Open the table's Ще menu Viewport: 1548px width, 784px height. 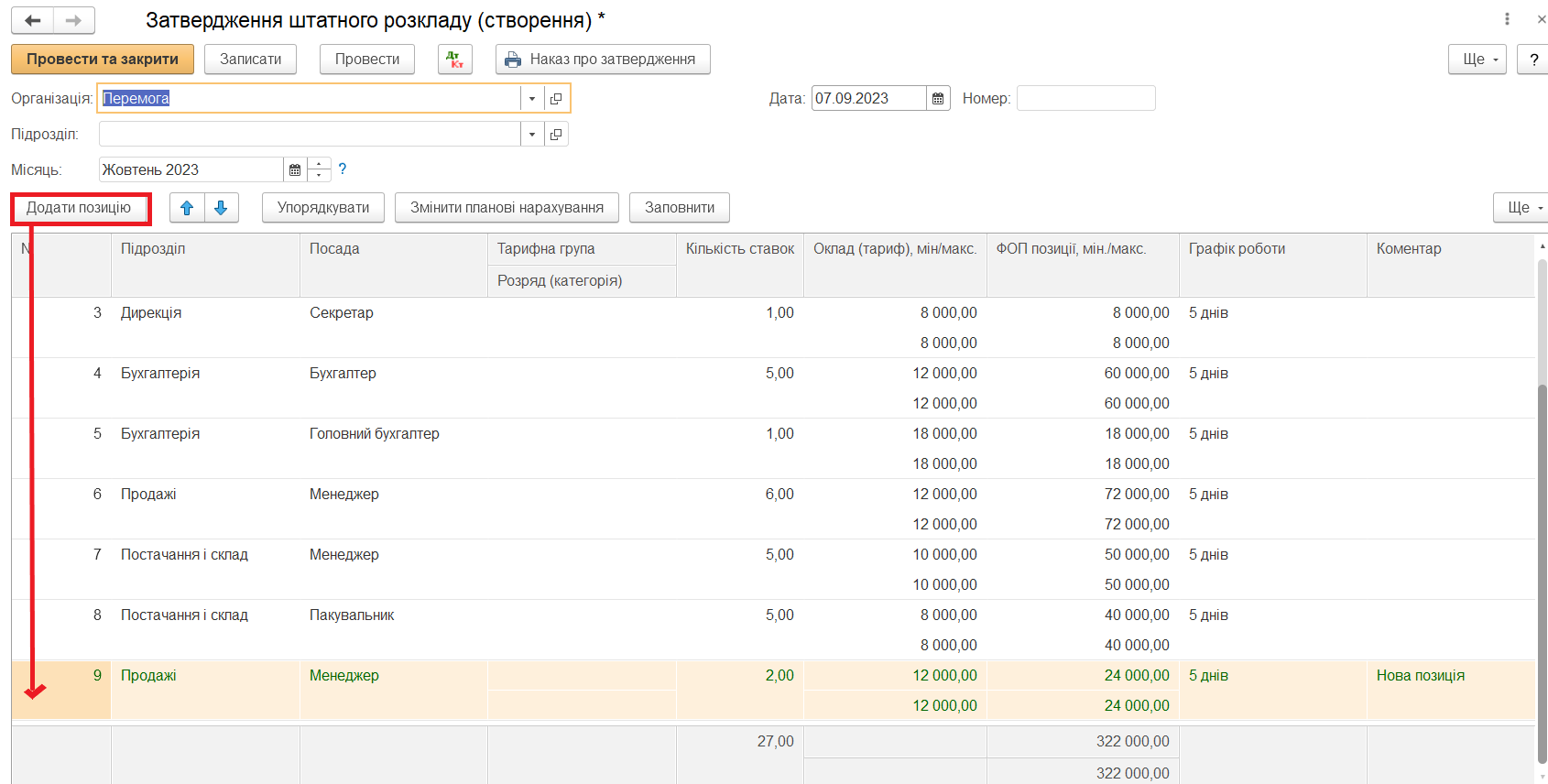[x=1521, y=208]
